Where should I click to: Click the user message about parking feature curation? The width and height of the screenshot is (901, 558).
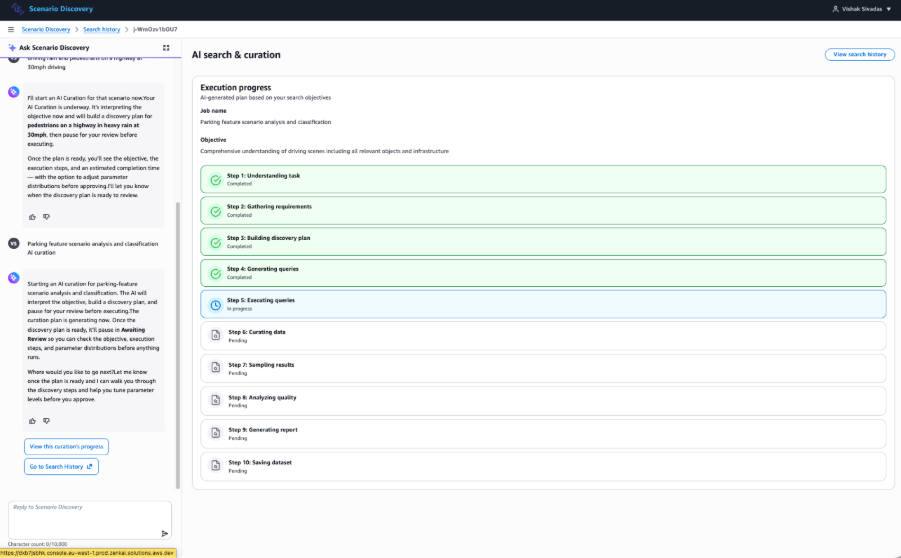pos(93,248)
